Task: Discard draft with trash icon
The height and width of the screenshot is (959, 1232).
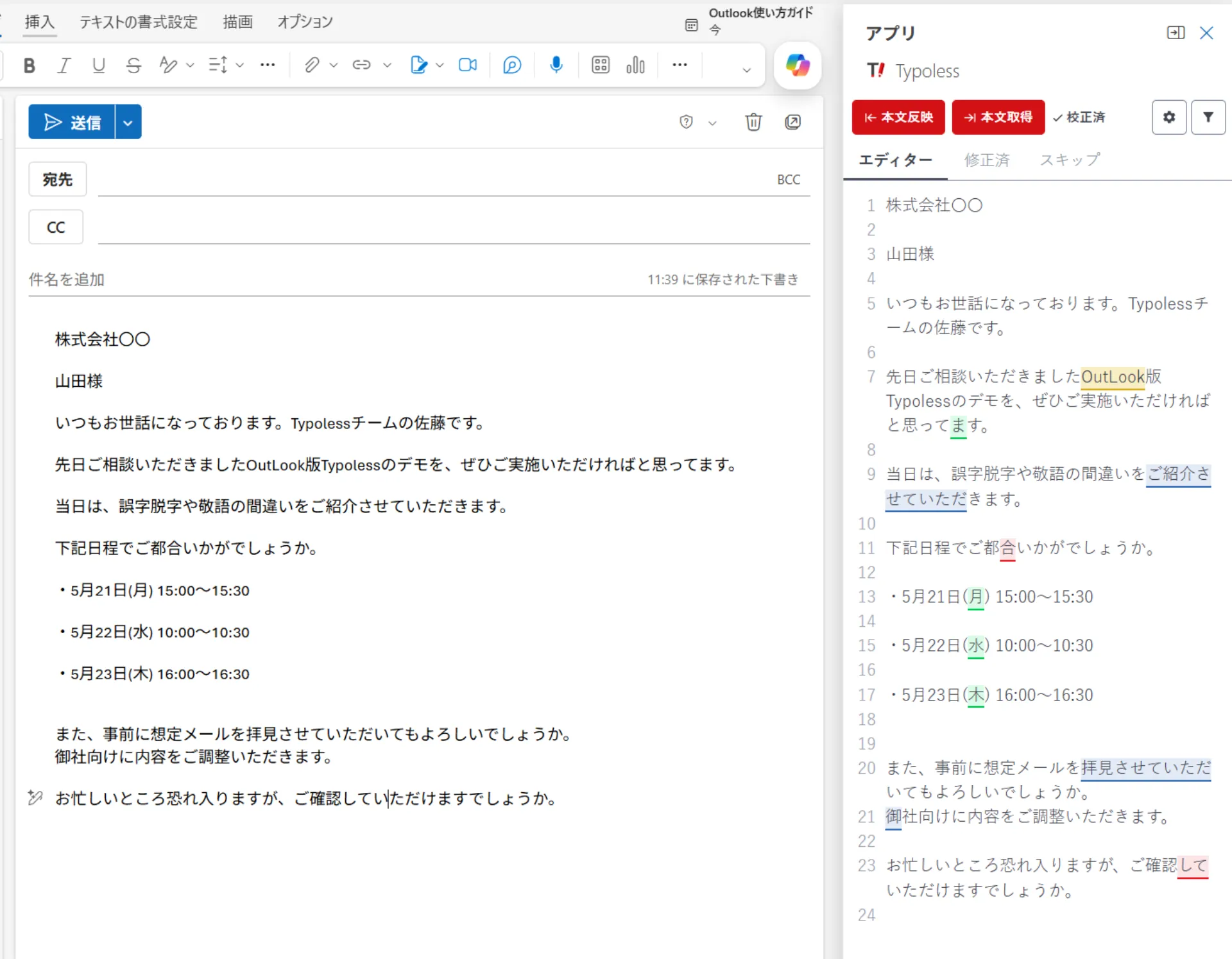Action: 753,122
